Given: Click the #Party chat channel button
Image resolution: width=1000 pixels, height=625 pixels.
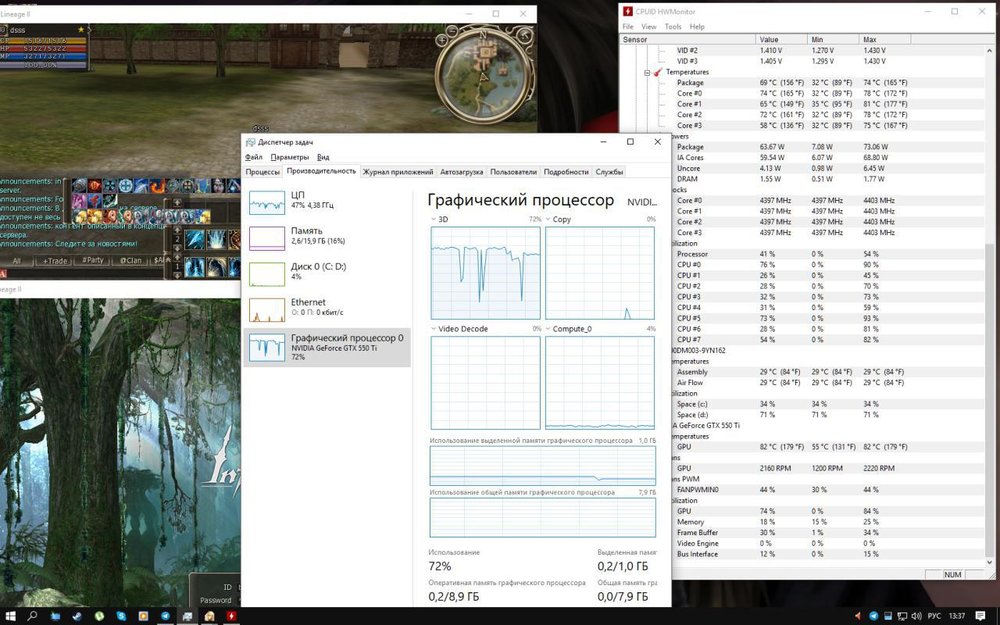Looking at the screenshot, I should point(93,260).
